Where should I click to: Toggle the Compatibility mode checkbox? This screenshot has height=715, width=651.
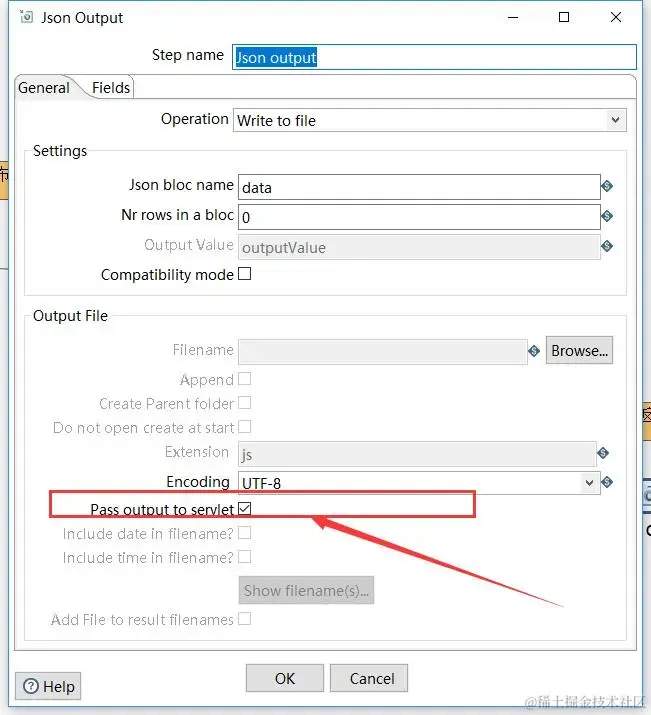[245, 274]
